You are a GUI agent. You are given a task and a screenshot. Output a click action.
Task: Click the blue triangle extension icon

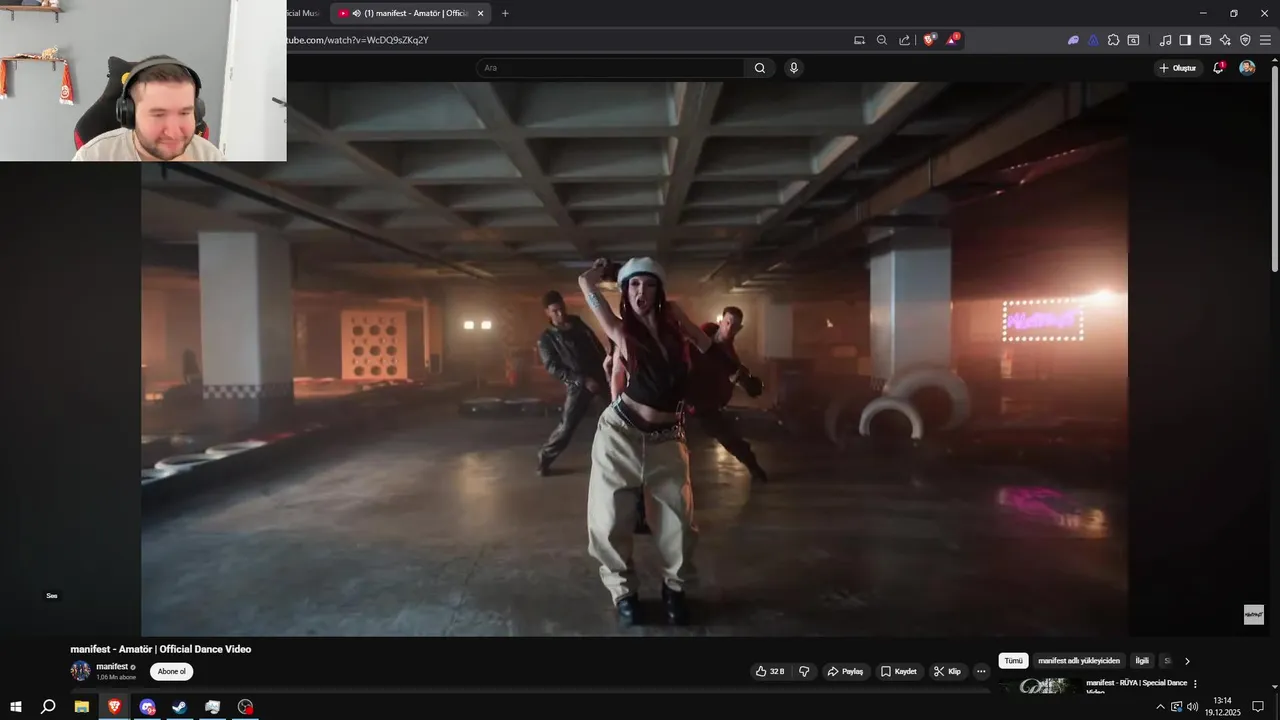click(x=1093, y=40)
